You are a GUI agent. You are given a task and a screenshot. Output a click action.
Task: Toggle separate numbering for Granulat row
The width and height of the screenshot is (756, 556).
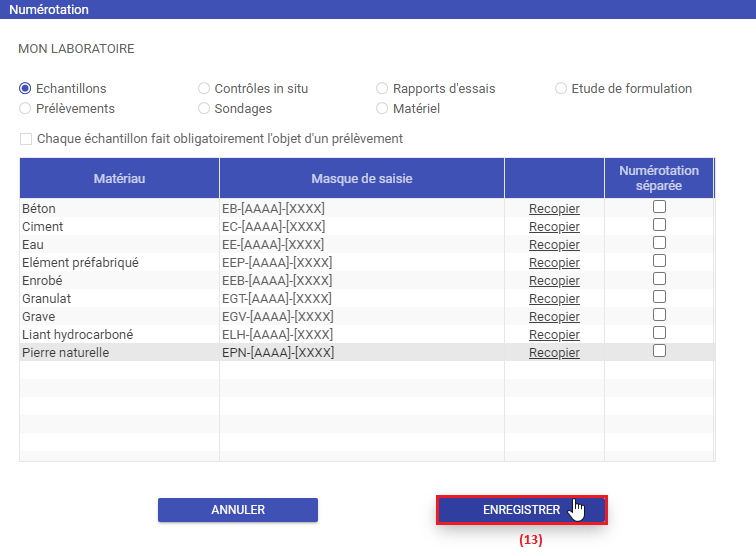[659, 297]
